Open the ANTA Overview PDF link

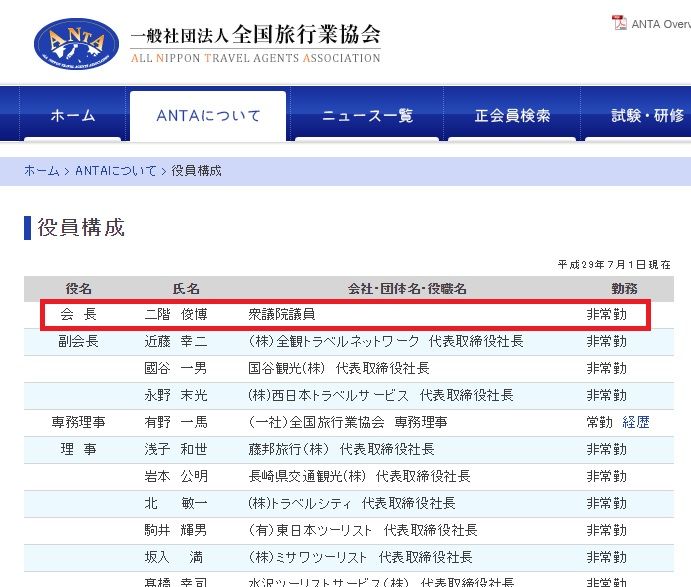tap(661, 24)
